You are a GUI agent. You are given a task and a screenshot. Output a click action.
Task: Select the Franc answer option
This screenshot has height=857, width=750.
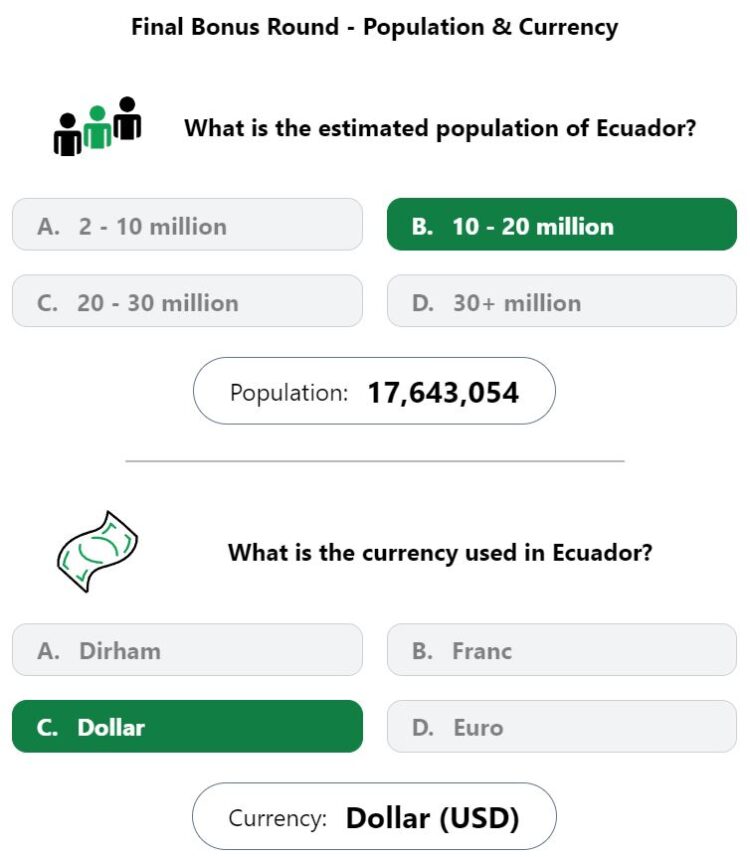tap(561, 650)
